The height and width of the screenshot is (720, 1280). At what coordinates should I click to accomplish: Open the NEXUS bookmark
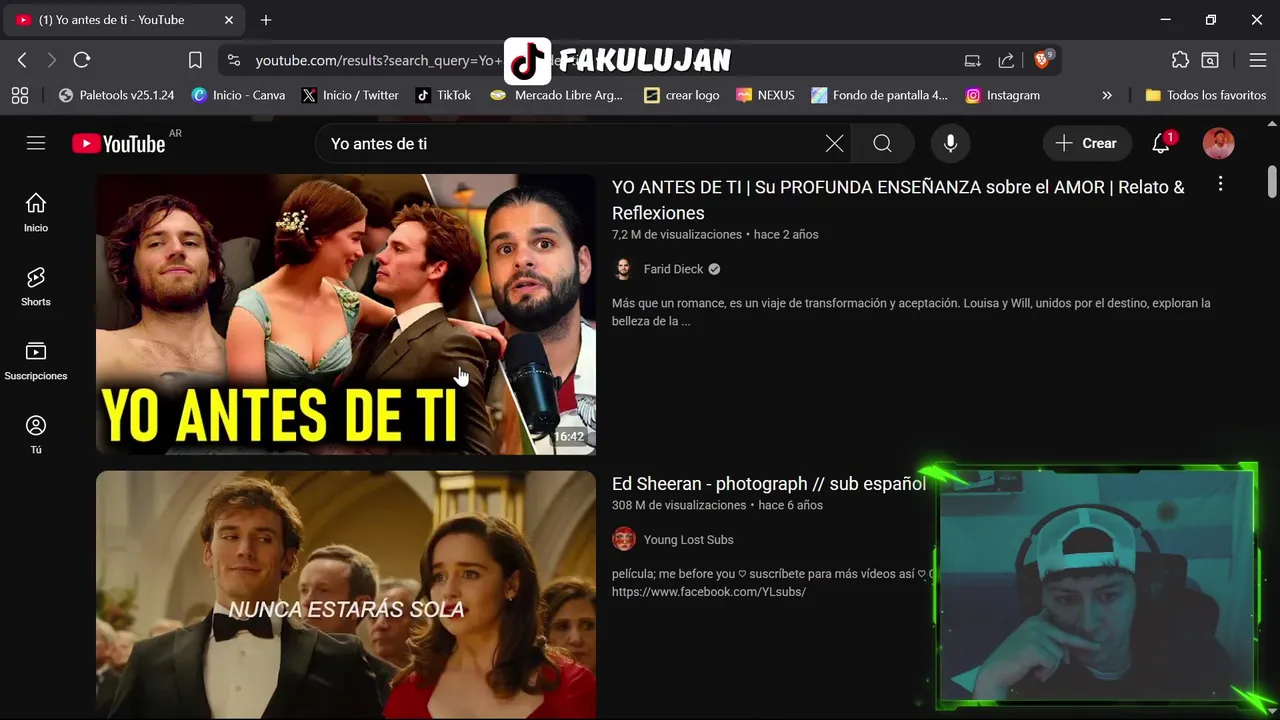[765, 95]
